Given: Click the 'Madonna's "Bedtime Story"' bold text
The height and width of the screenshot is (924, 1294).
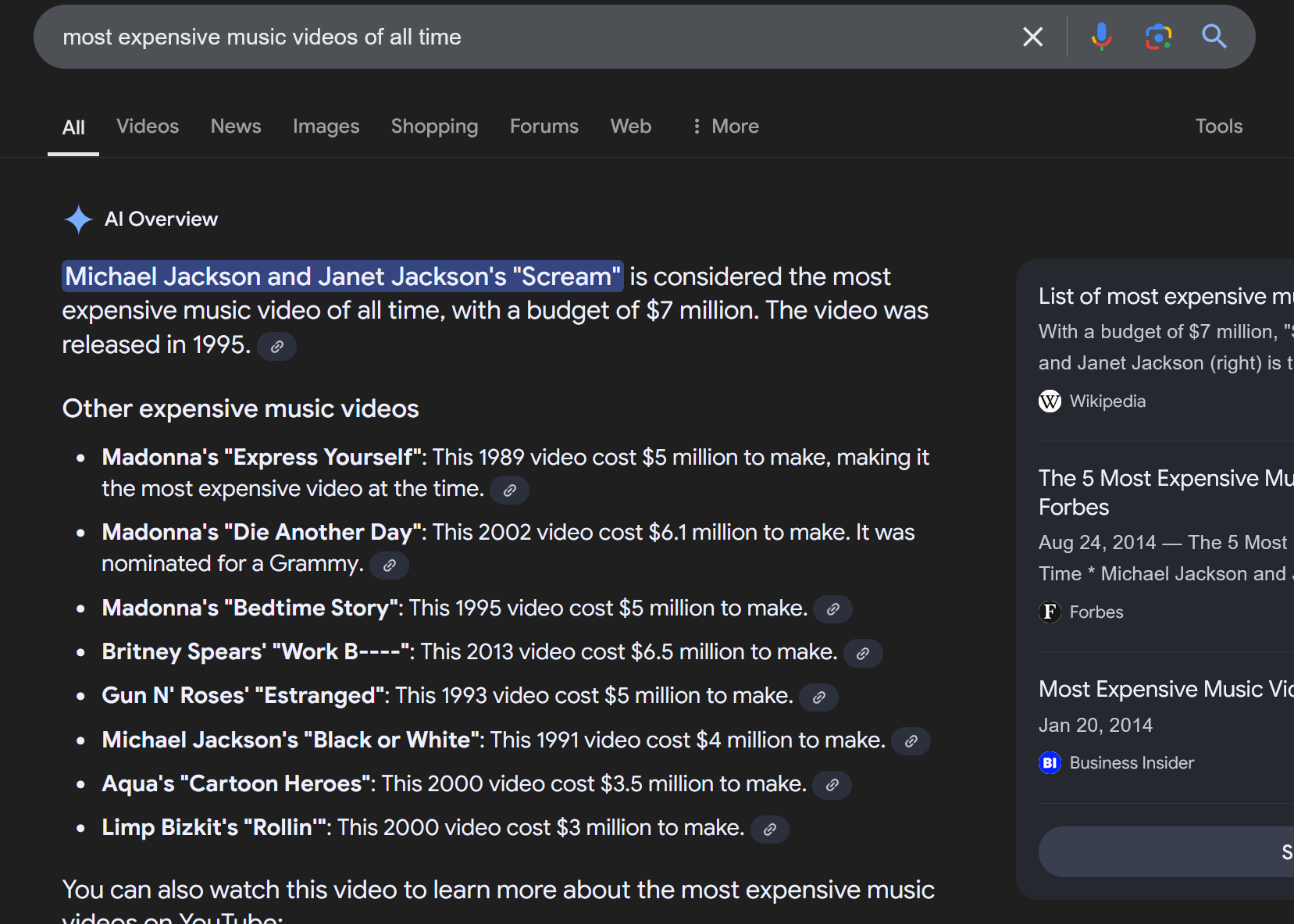Looking at the screenshot, I should point(250,608).
